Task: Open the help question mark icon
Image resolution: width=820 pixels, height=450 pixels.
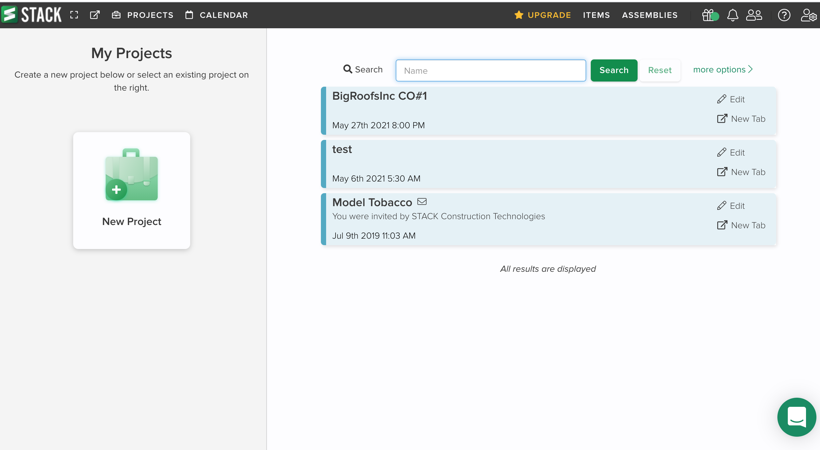Action: tap(784, 15)
